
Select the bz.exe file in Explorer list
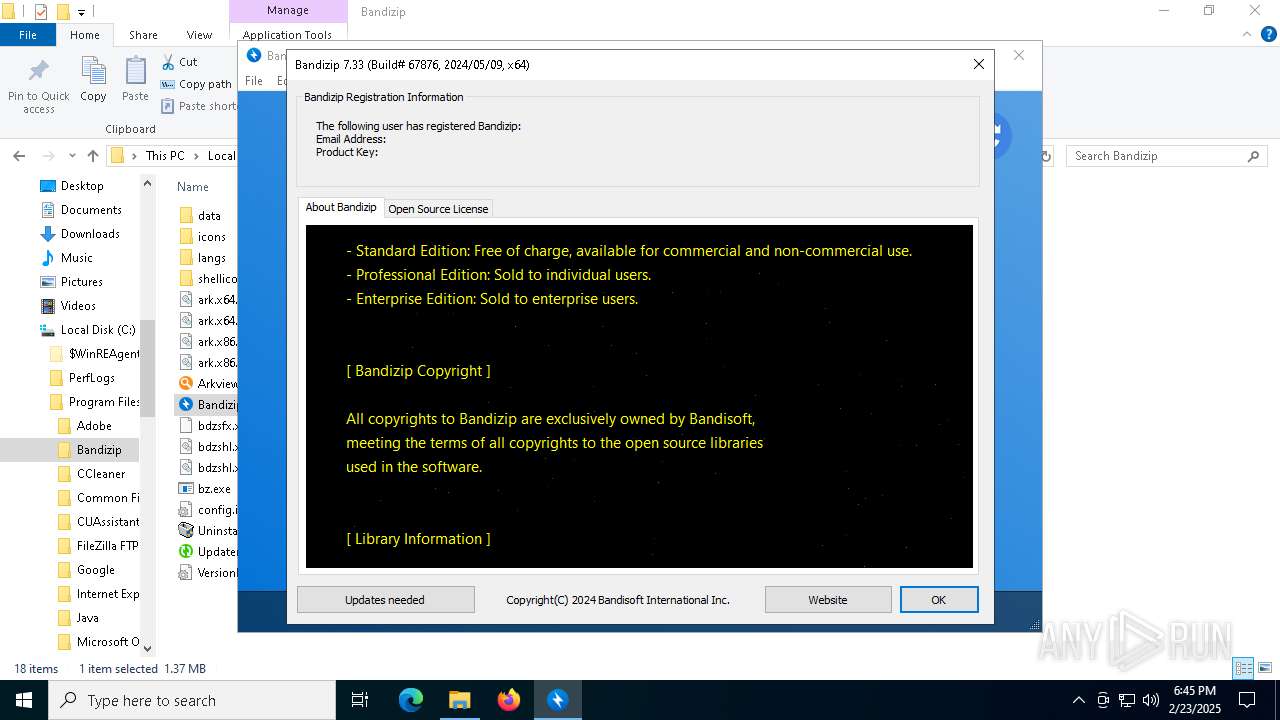207,489
